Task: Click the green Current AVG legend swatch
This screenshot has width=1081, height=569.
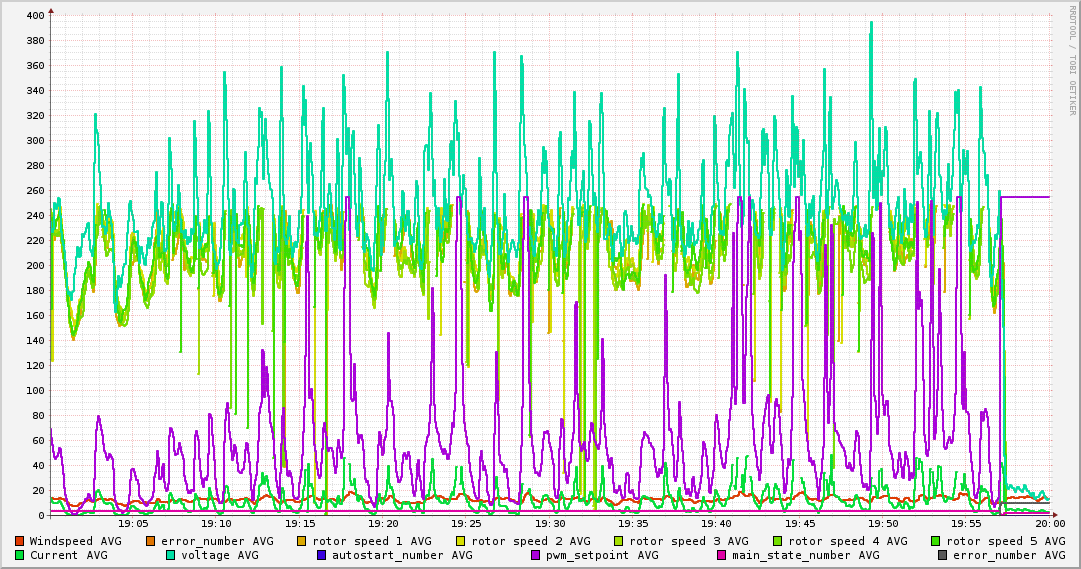Action: tap(20, 555)
